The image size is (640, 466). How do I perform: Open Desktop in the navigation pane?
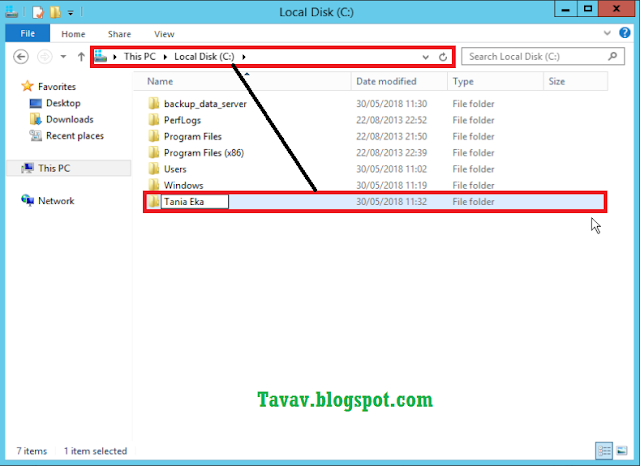pyautogui.click(x=63, y=103)
